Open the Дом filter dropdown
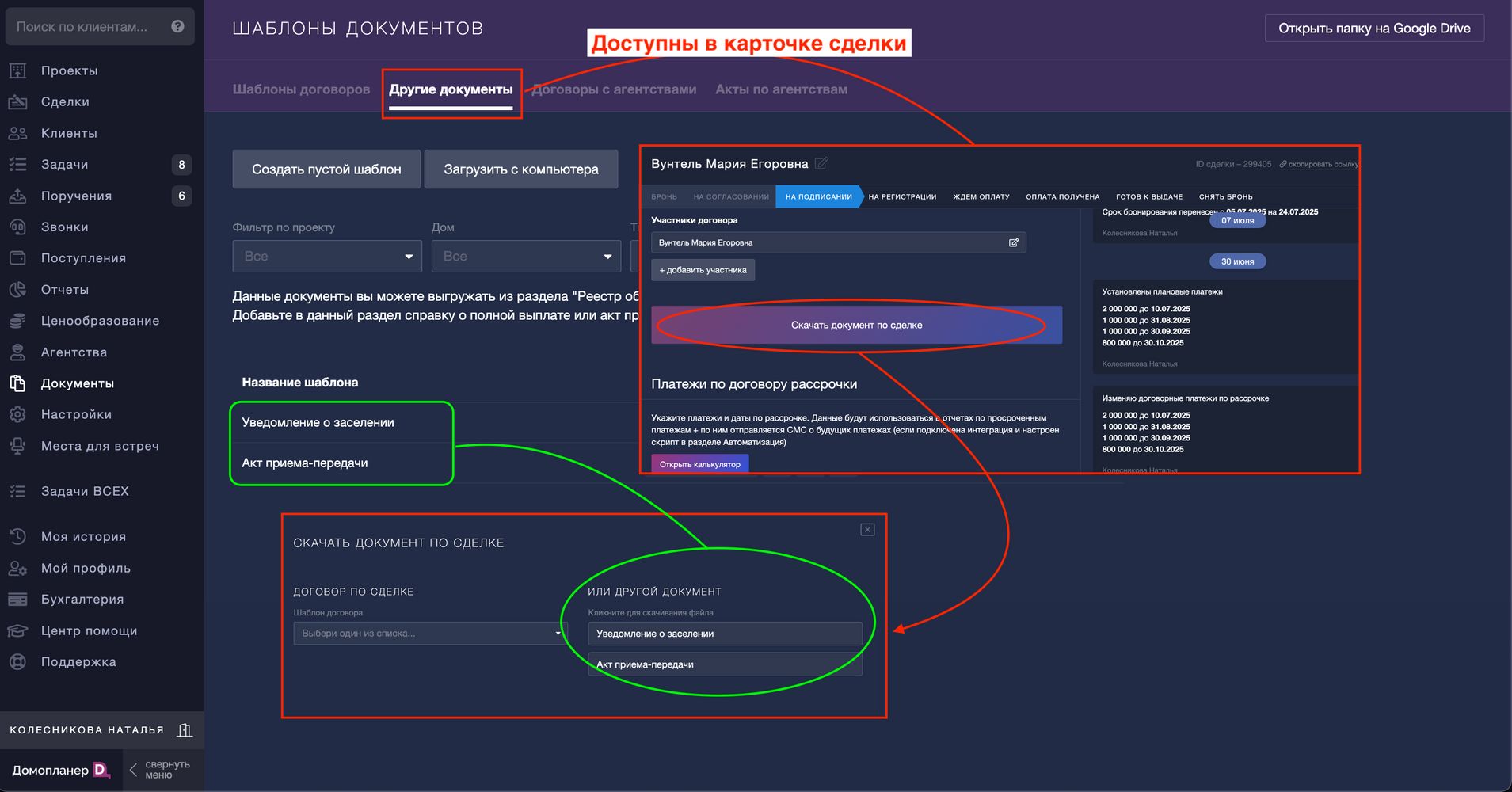The width and height of the screenshot is (1512, 792). [526, 257]
